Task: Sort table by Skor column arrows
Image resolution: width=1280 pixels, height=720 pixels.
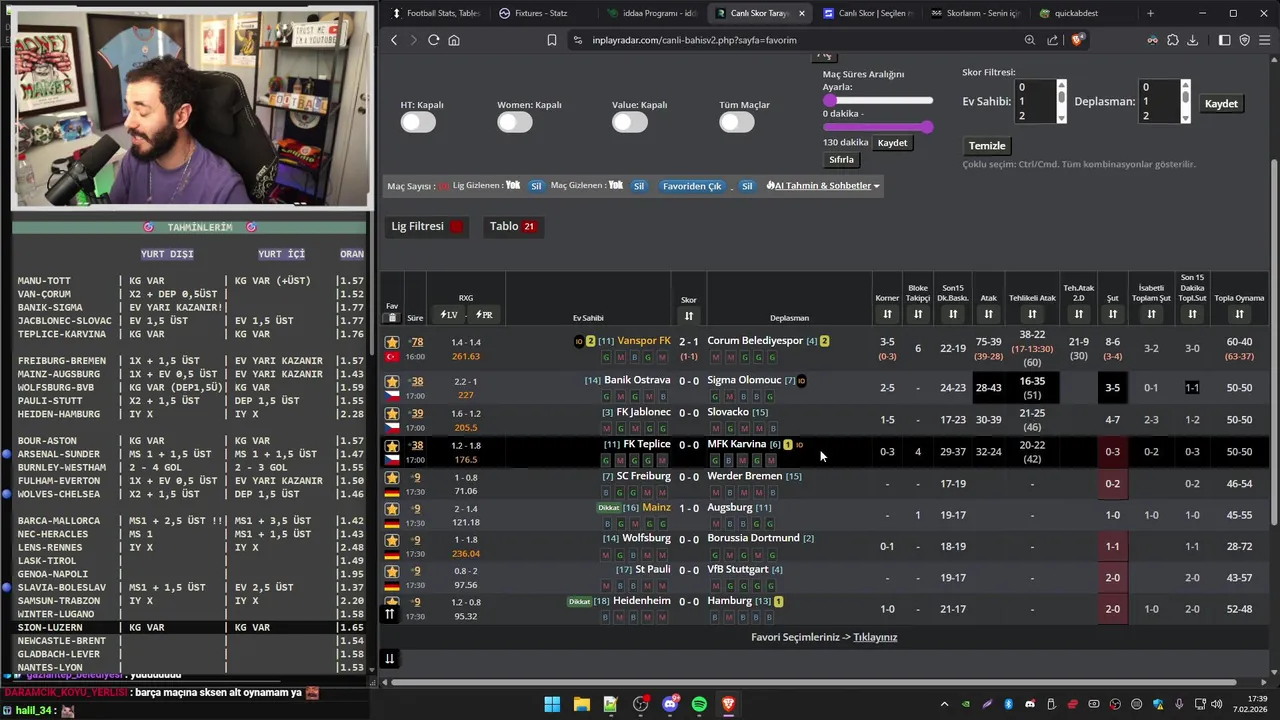Action: pos(688,316)
